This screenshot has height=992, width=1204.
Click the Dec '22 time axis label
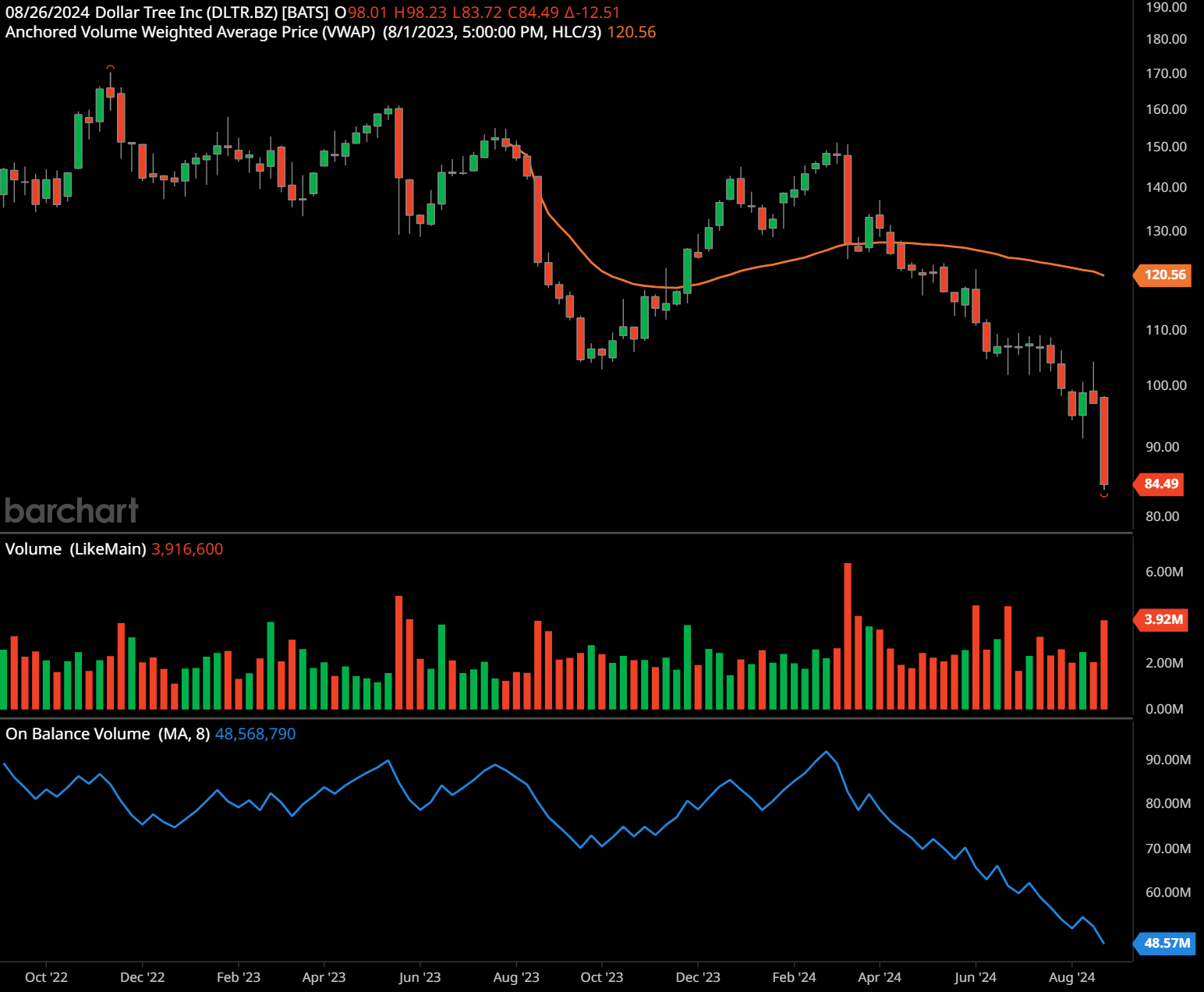pyautogui.click(x=143, y=977)
